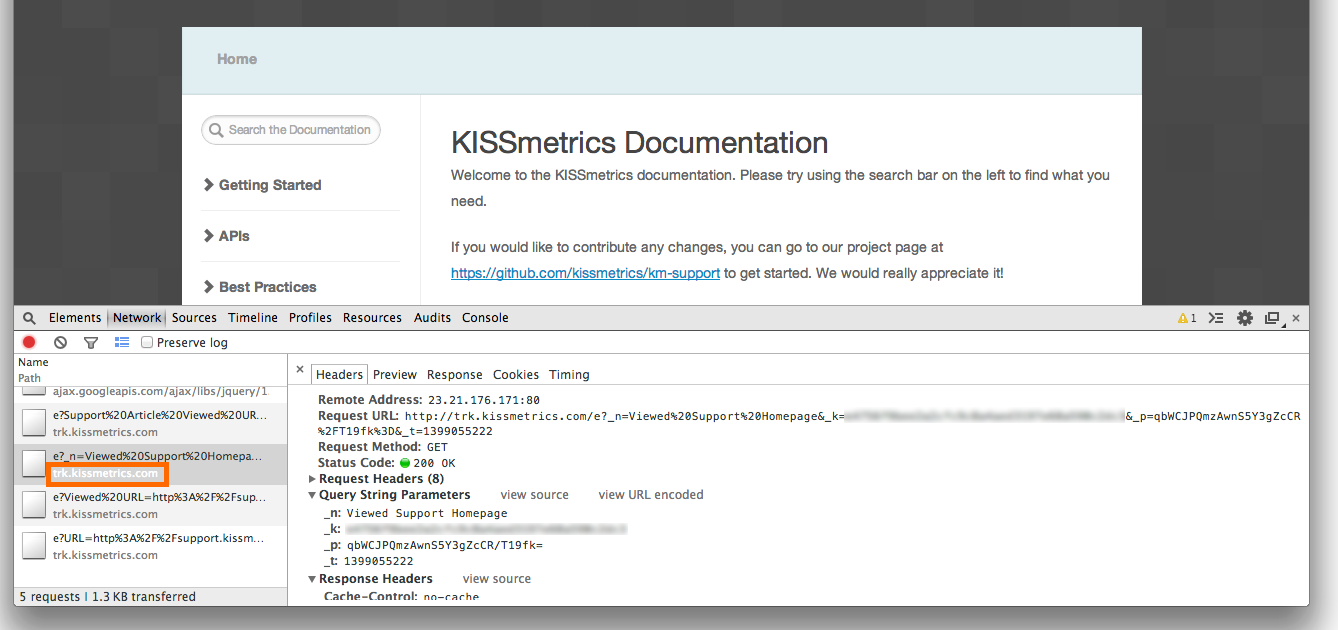Click view URL encoded link
Viewport: 1338px width, 630px height.
651,495
